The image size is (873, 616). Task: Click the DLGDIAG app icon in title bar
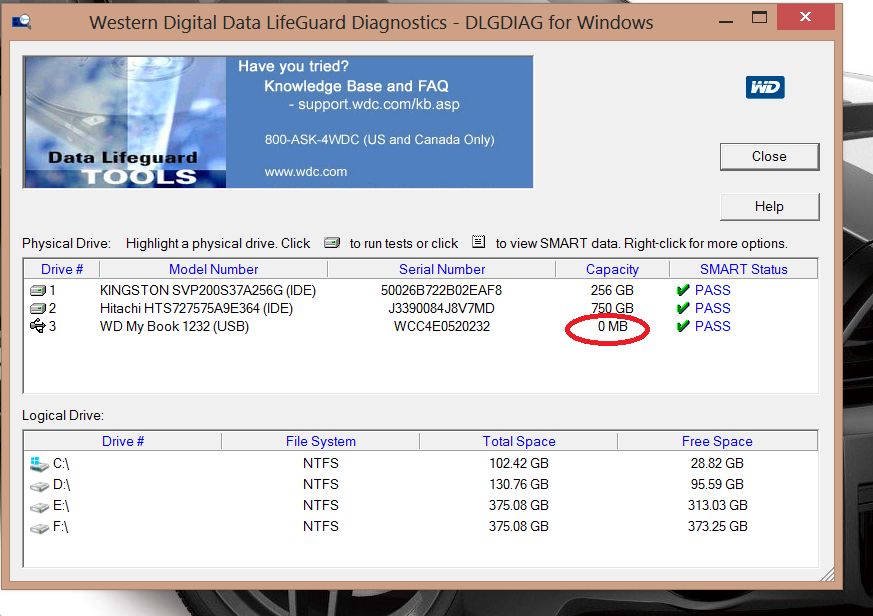point(22,22)
